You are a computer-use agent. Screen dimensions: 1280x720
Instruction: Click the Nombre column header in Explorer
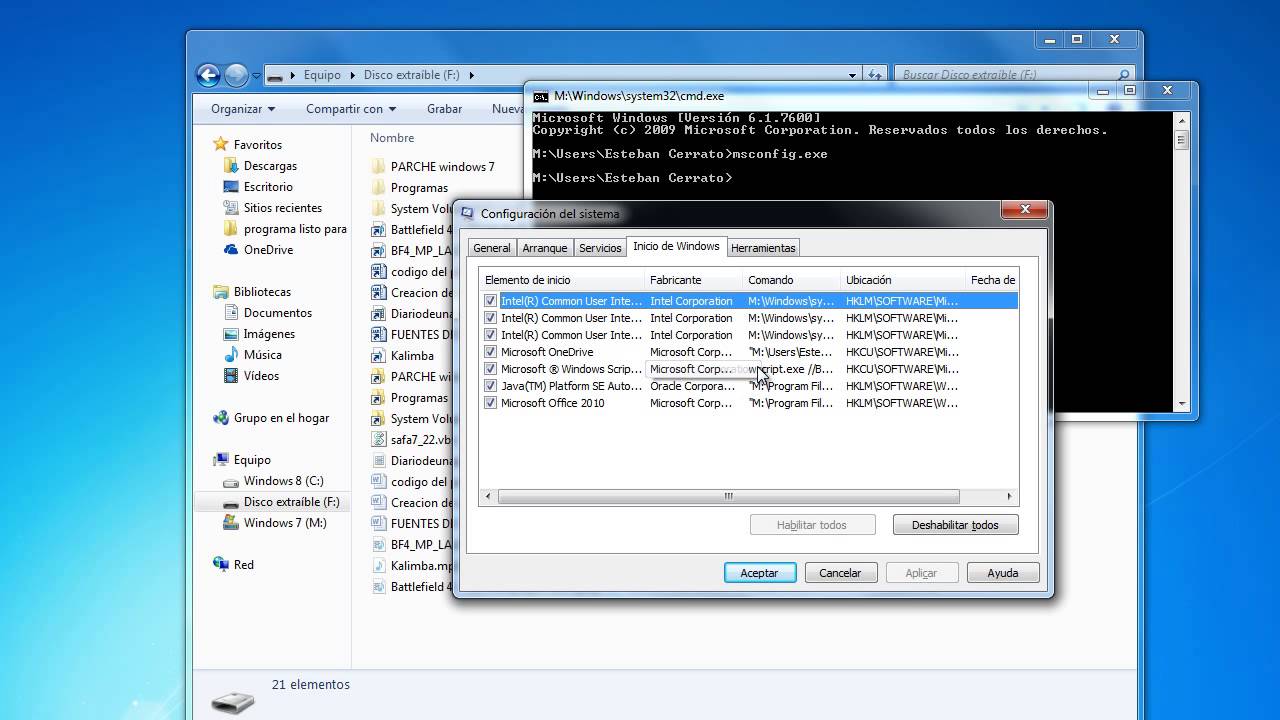tap(392, 138)
